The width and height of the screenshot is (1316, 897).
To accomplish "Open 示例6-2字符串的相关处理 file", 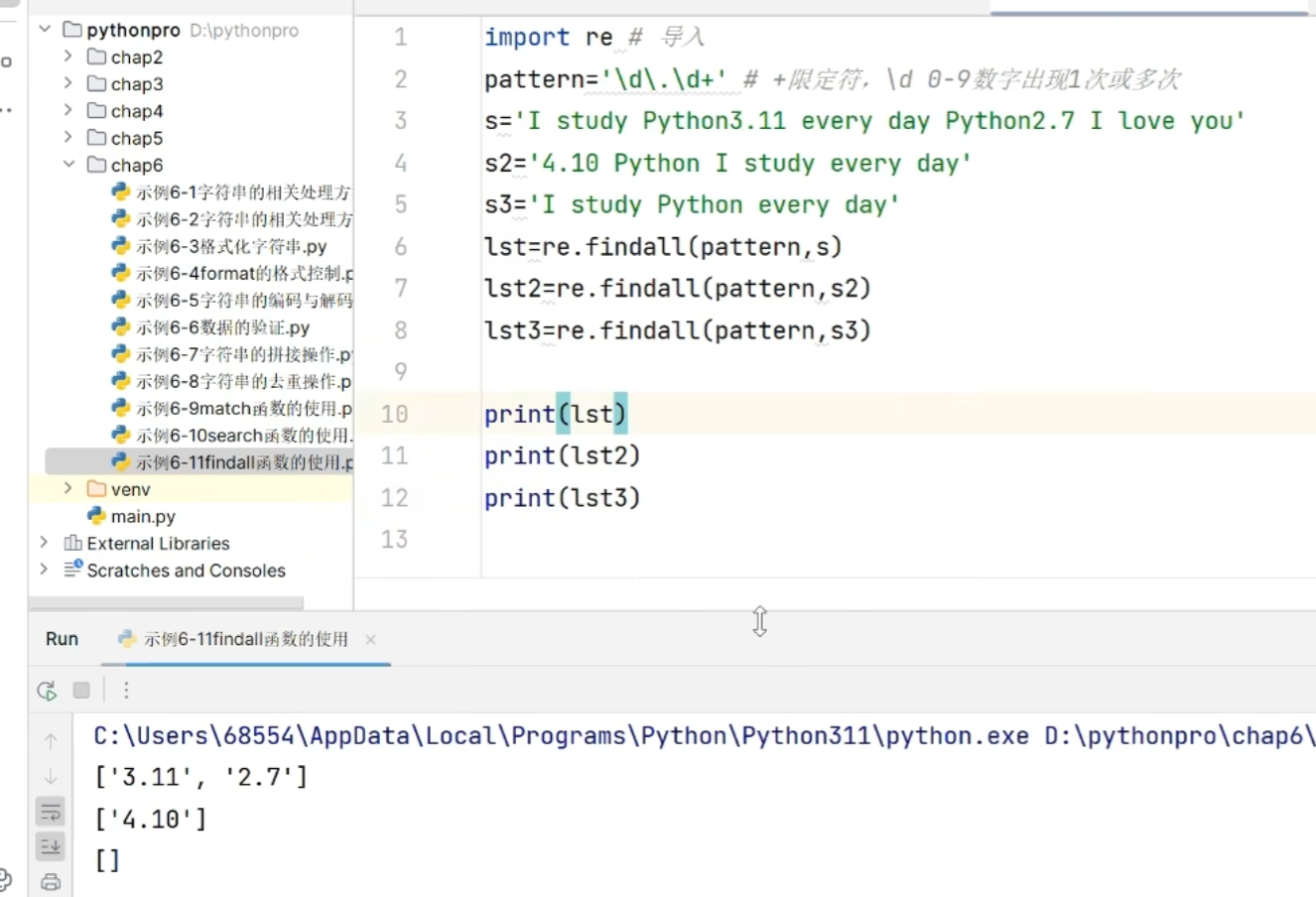I will pos(243,219).
